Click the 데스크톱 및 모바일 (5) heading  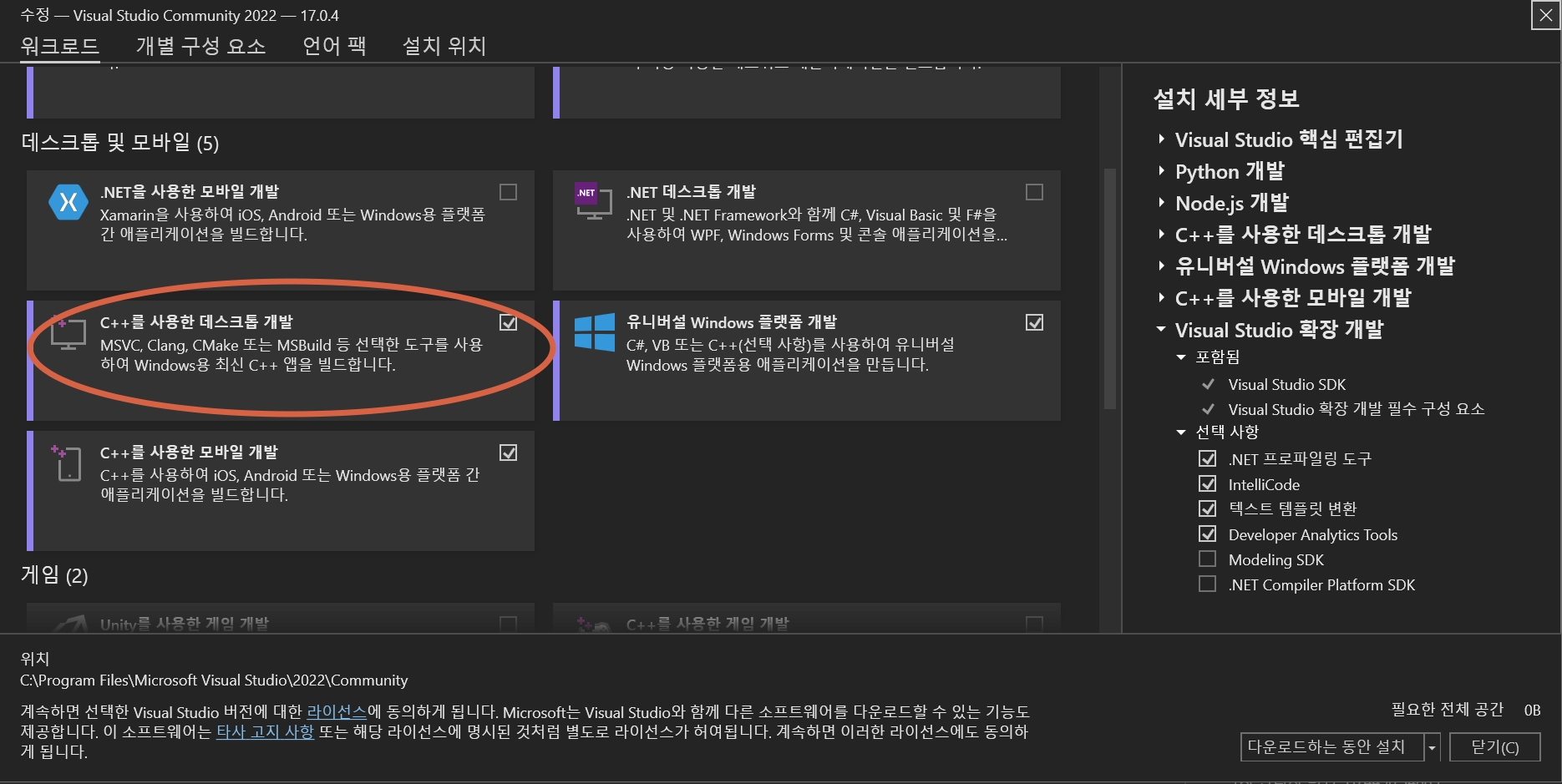[119, 143]
